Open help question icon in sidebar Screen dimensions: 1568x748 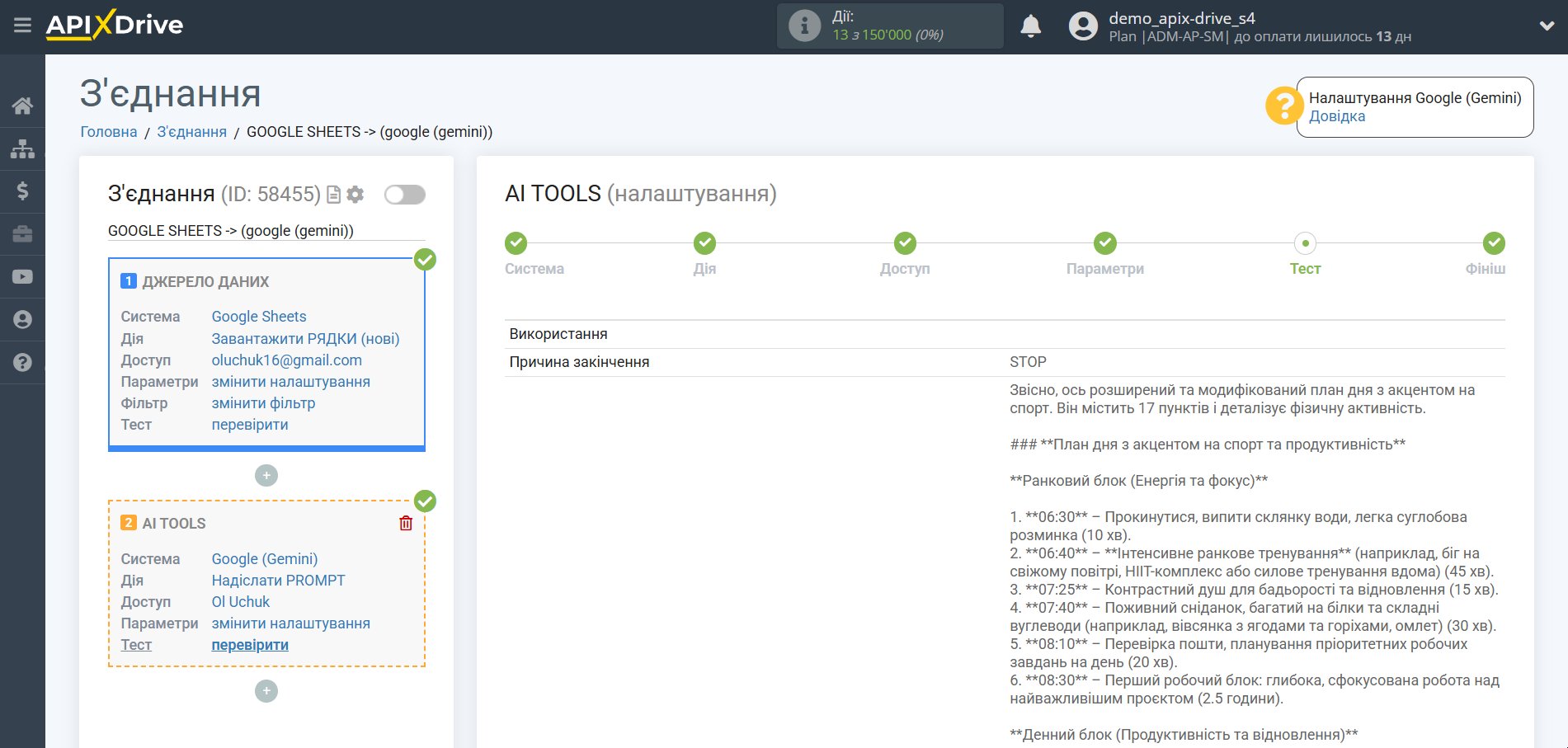pos(22,363)
